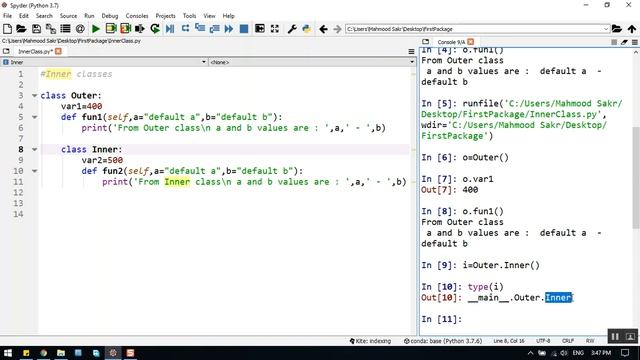The image size is (640, 360).
Task: Go forward with the right arrow
Action: tap(337, 29)
